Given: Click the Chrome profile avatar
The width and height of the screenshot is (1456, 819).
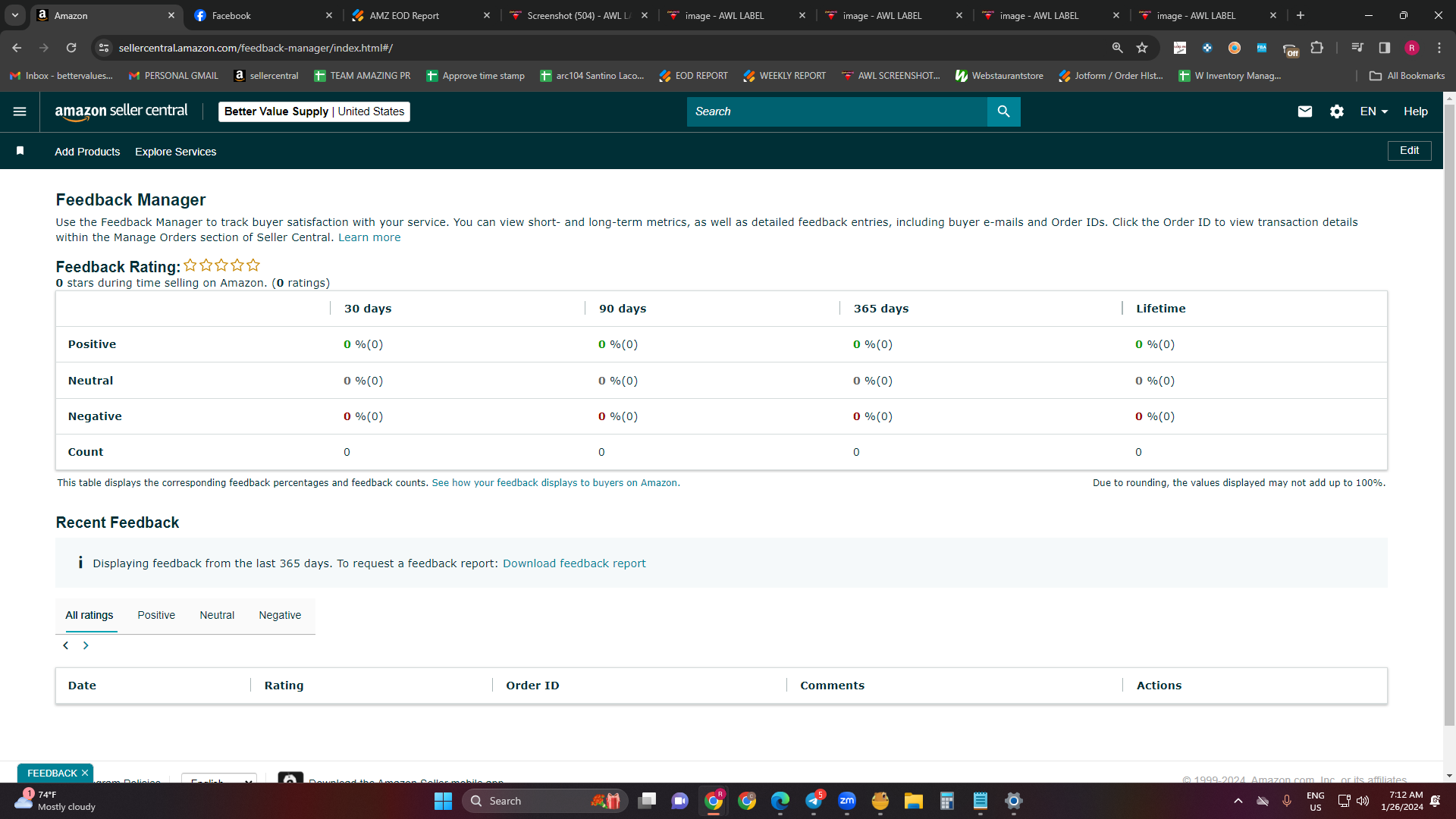Looking at the screenshot, I should [x=1412, y=48].
